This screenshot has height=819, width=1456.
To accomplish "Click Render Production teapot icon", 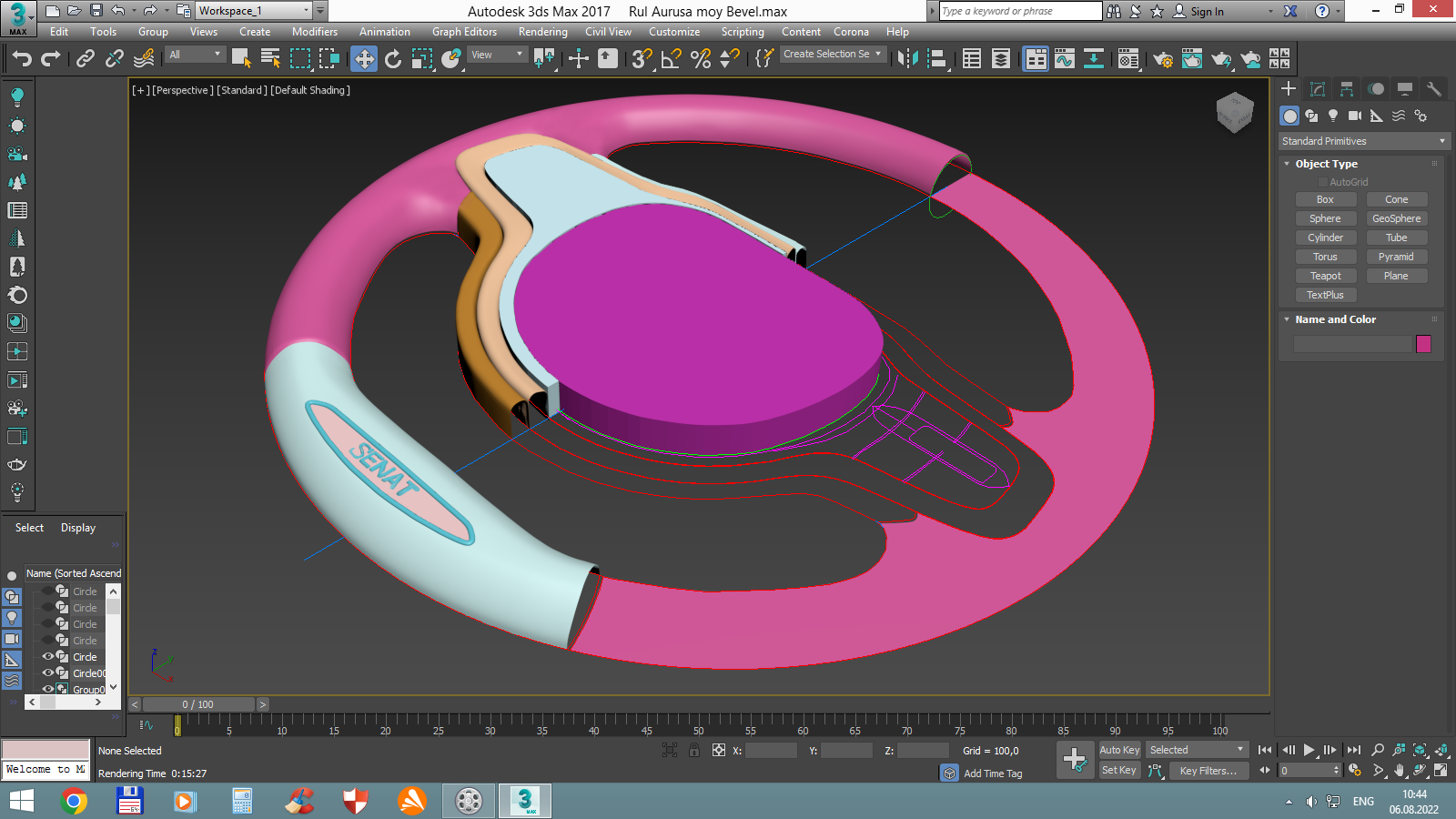I will click(x=1221, y=58).
